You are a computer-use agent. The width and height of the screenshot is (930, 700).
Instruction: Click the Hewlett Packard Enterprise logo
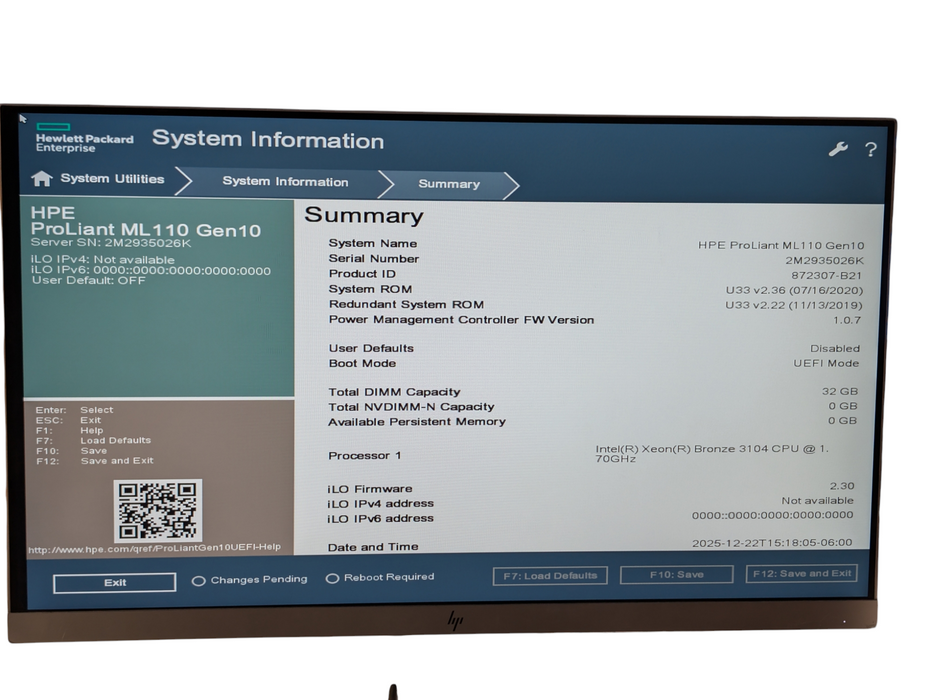[85, 138]
